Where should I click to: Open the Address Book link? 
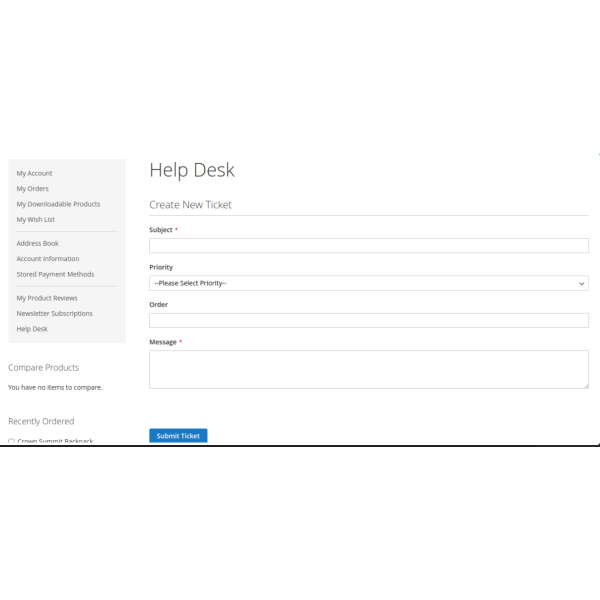37,243
